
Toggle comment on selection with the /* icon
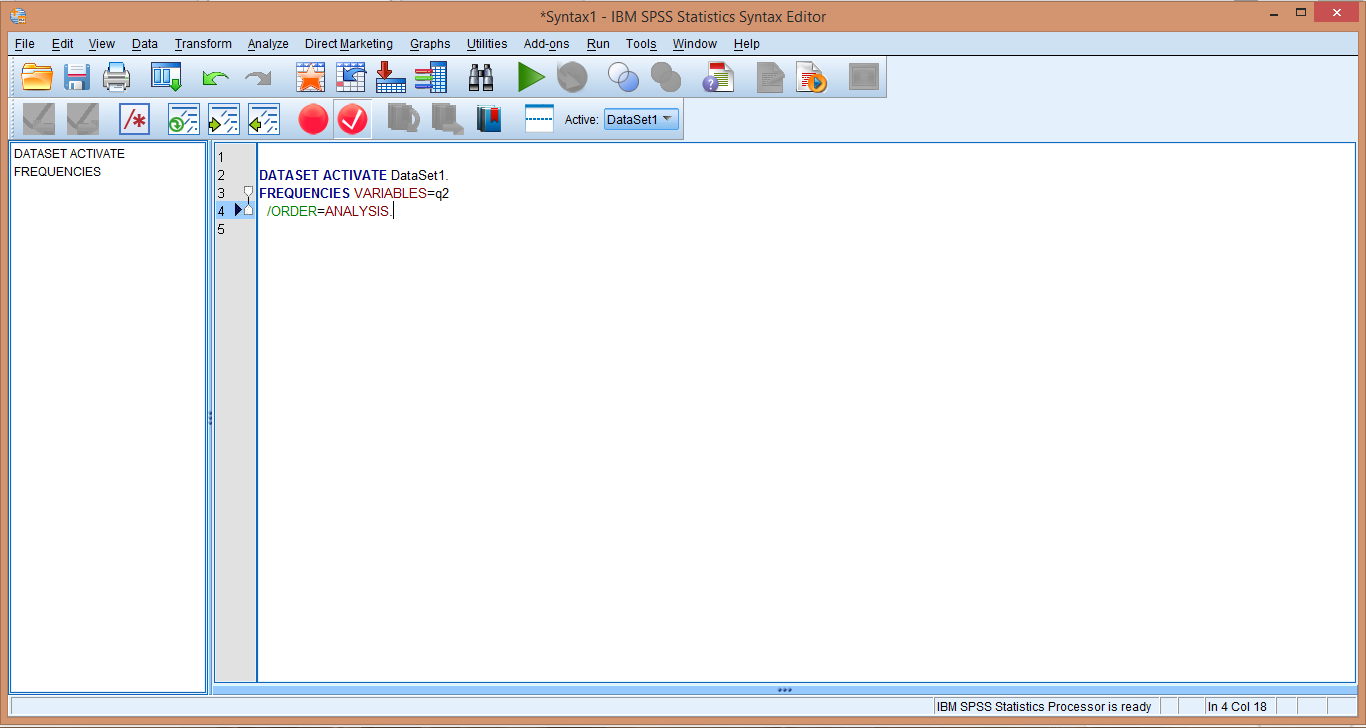point(133,119)
